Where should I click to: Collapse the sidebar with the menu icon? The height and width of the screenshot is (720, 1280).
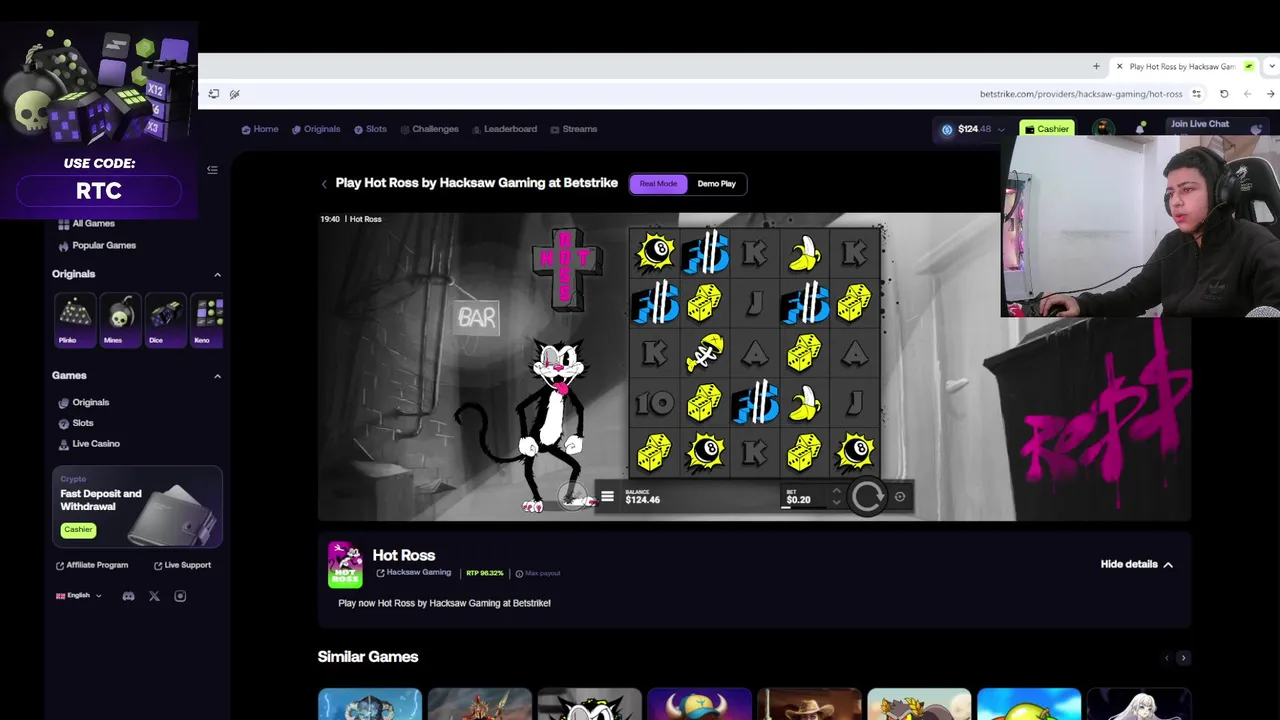point(212,170)
